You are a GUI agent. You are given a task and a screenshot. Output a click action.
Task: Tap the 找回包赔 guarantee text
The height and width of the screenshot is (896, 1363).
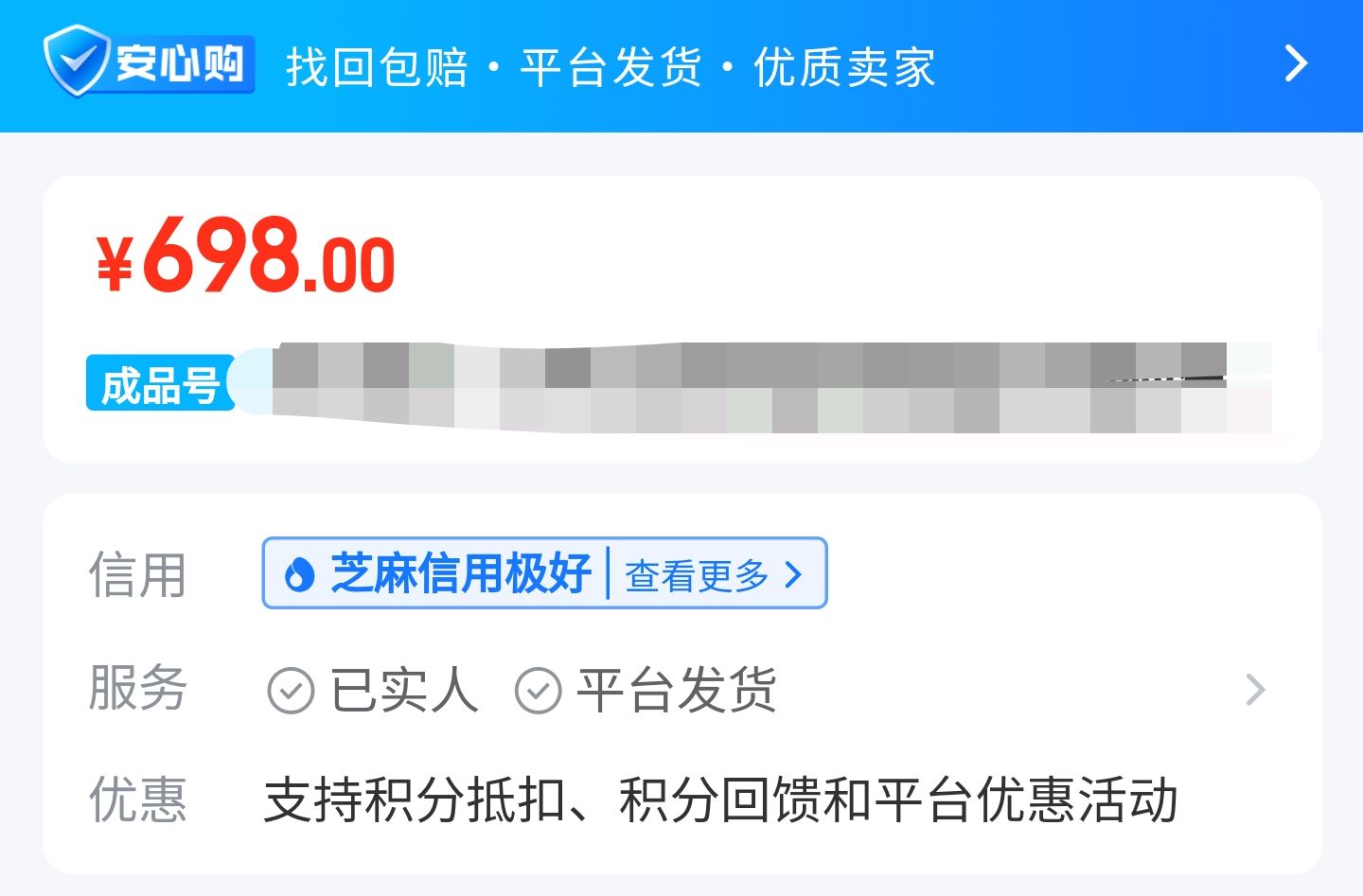[x=377, y=67]
